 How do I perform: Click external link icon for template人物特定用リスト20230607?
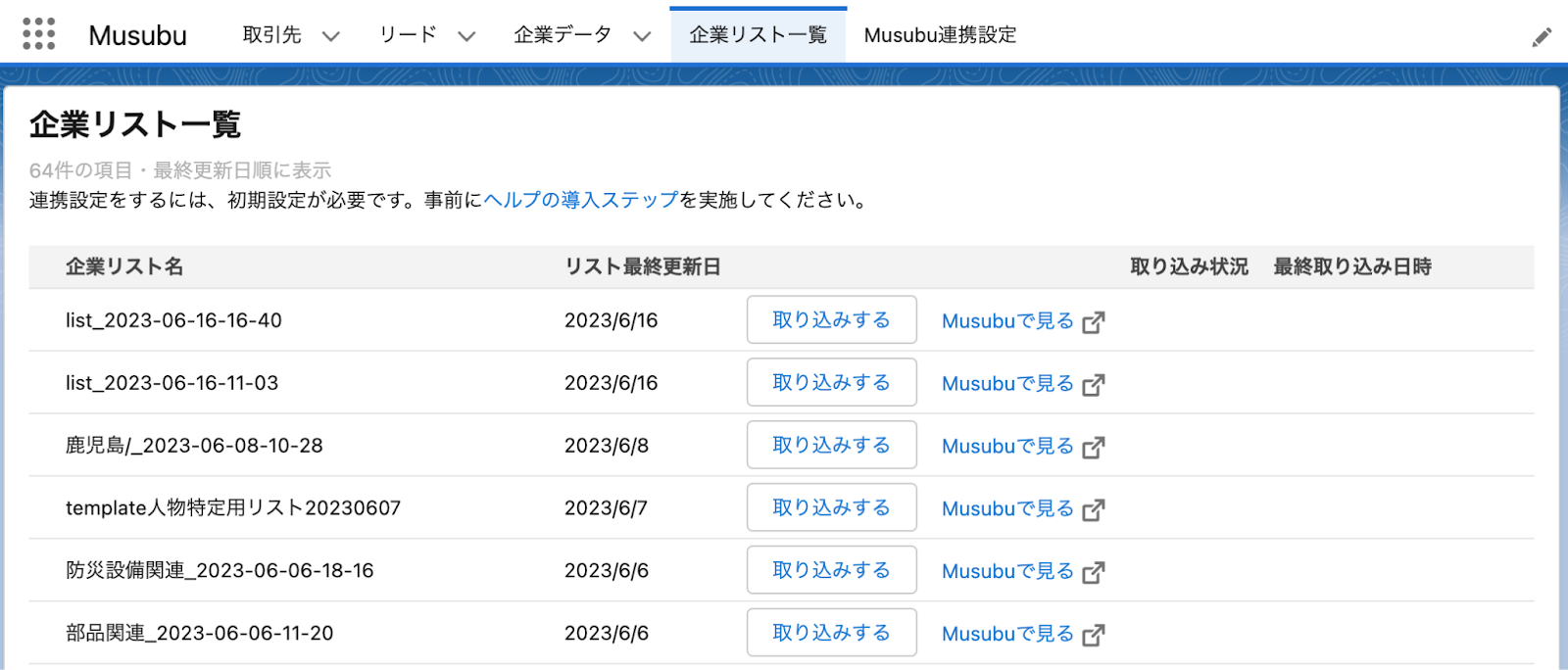1094,510
